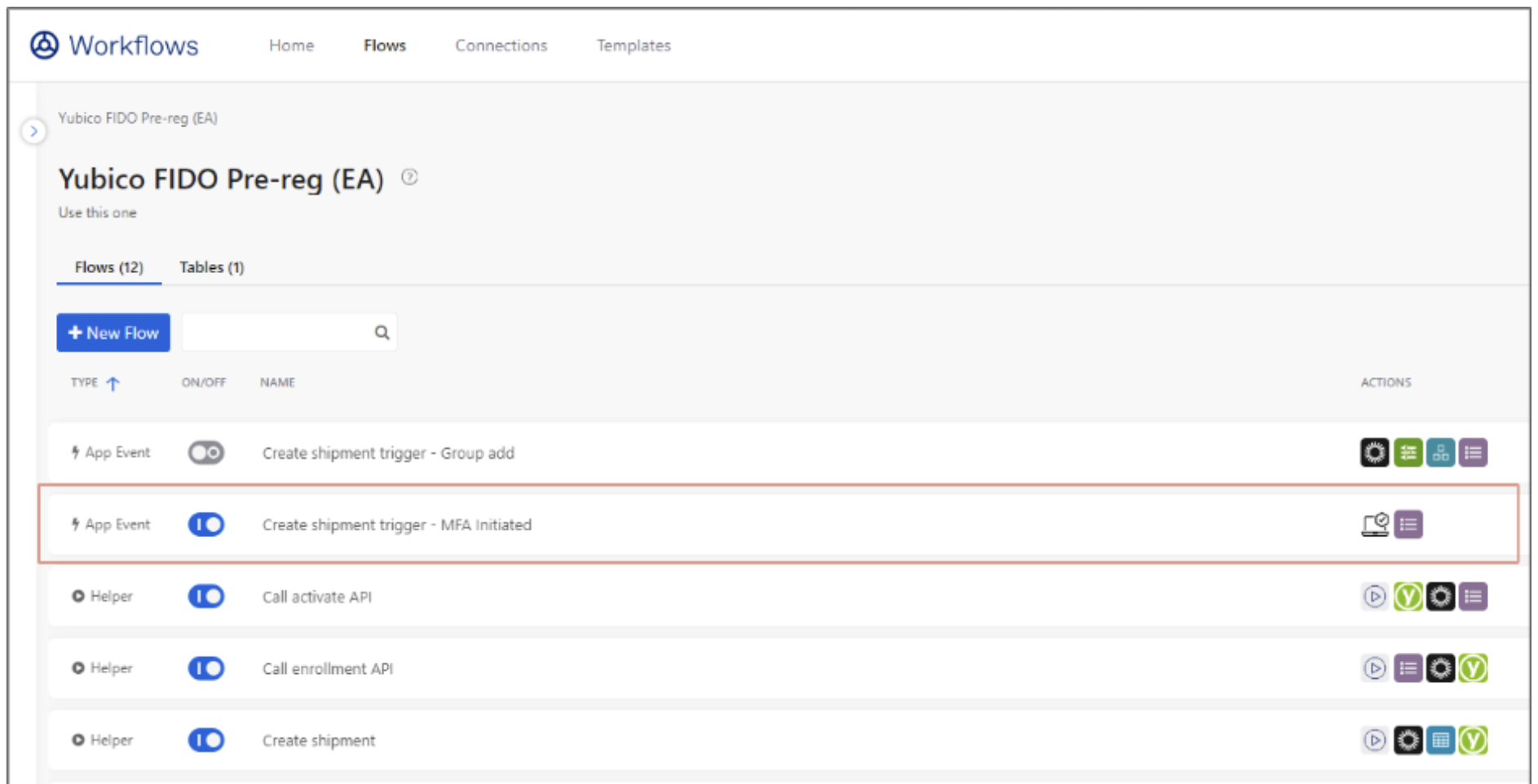This screenshot has width=1538, height=784.
Task: Go to the Home menu
Action: (291, 46)
